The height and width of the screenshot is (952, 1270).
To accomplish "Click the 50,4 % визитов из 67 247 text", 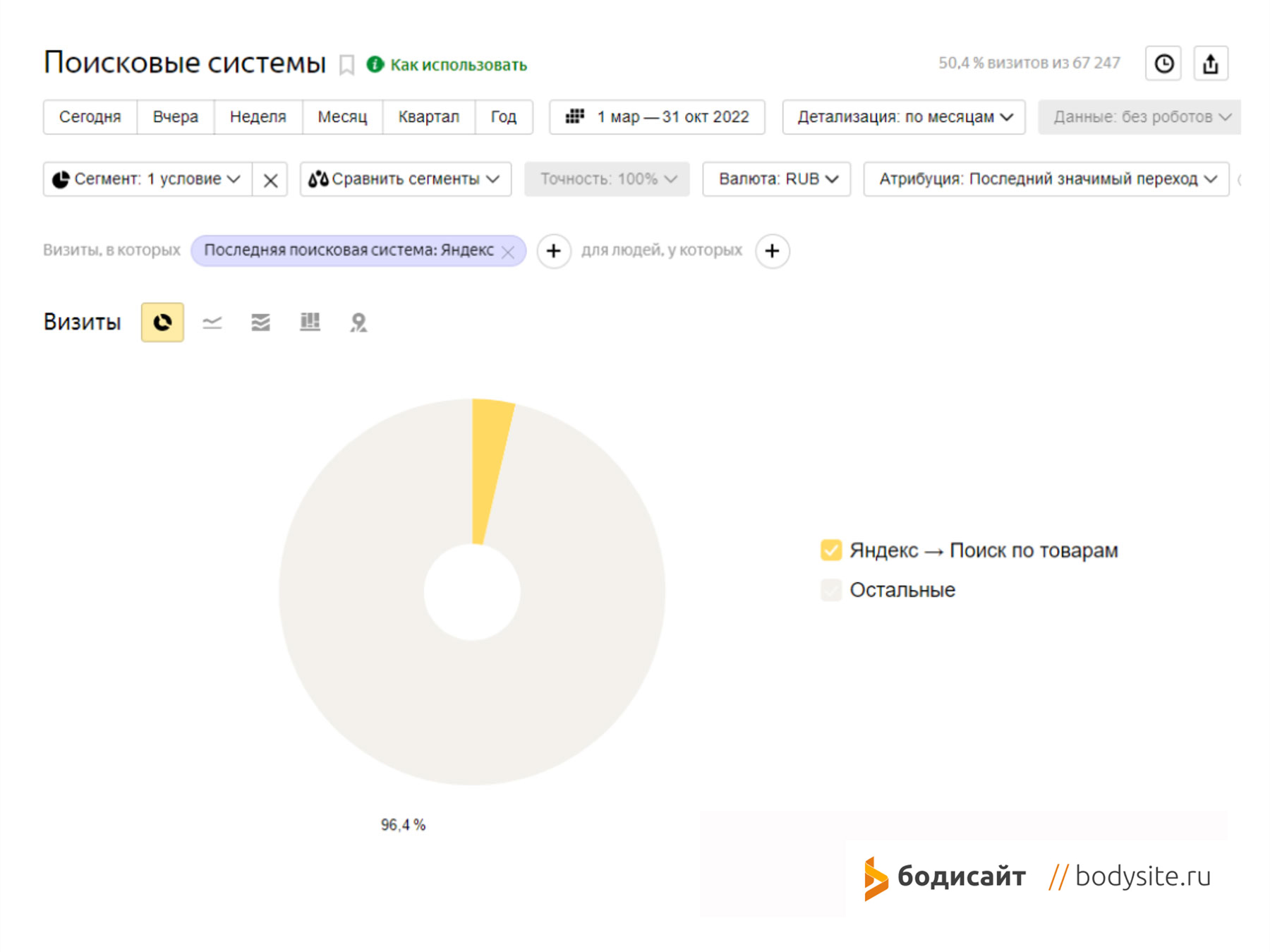I will coord(1029,64).
